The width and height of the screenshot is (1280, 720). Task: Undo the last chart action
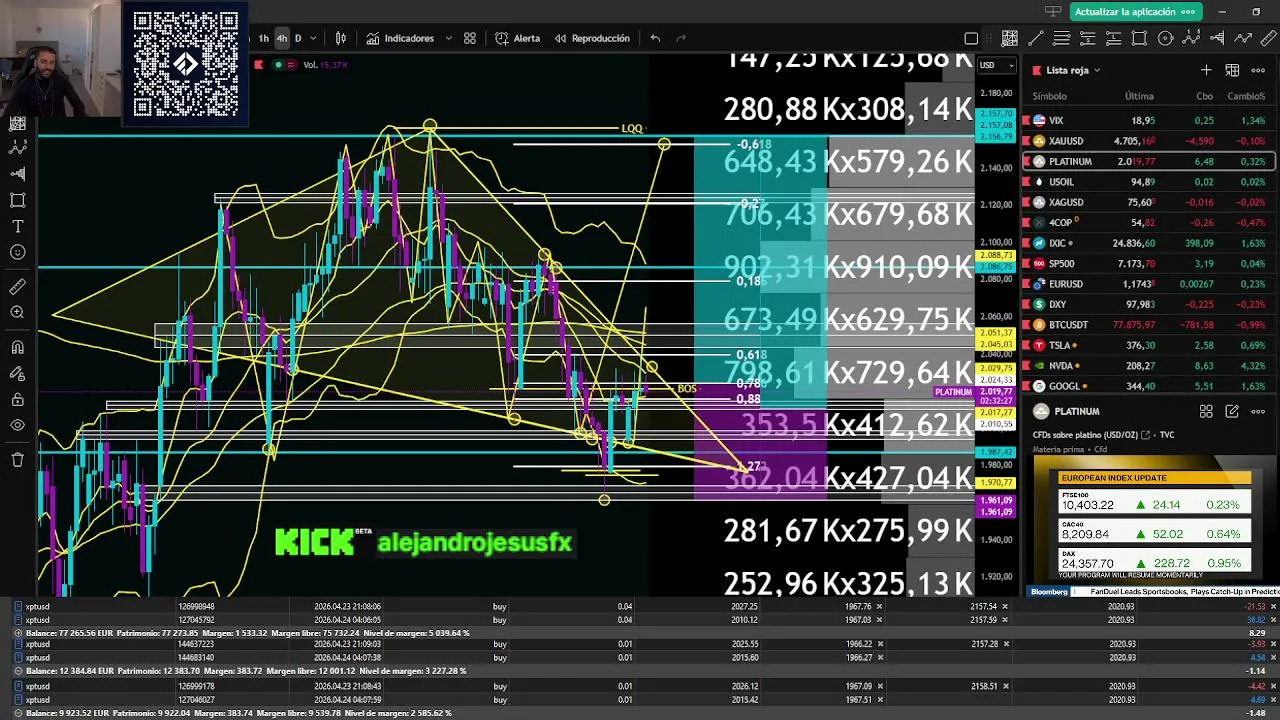pyautogui.click(x=655, y=38)
